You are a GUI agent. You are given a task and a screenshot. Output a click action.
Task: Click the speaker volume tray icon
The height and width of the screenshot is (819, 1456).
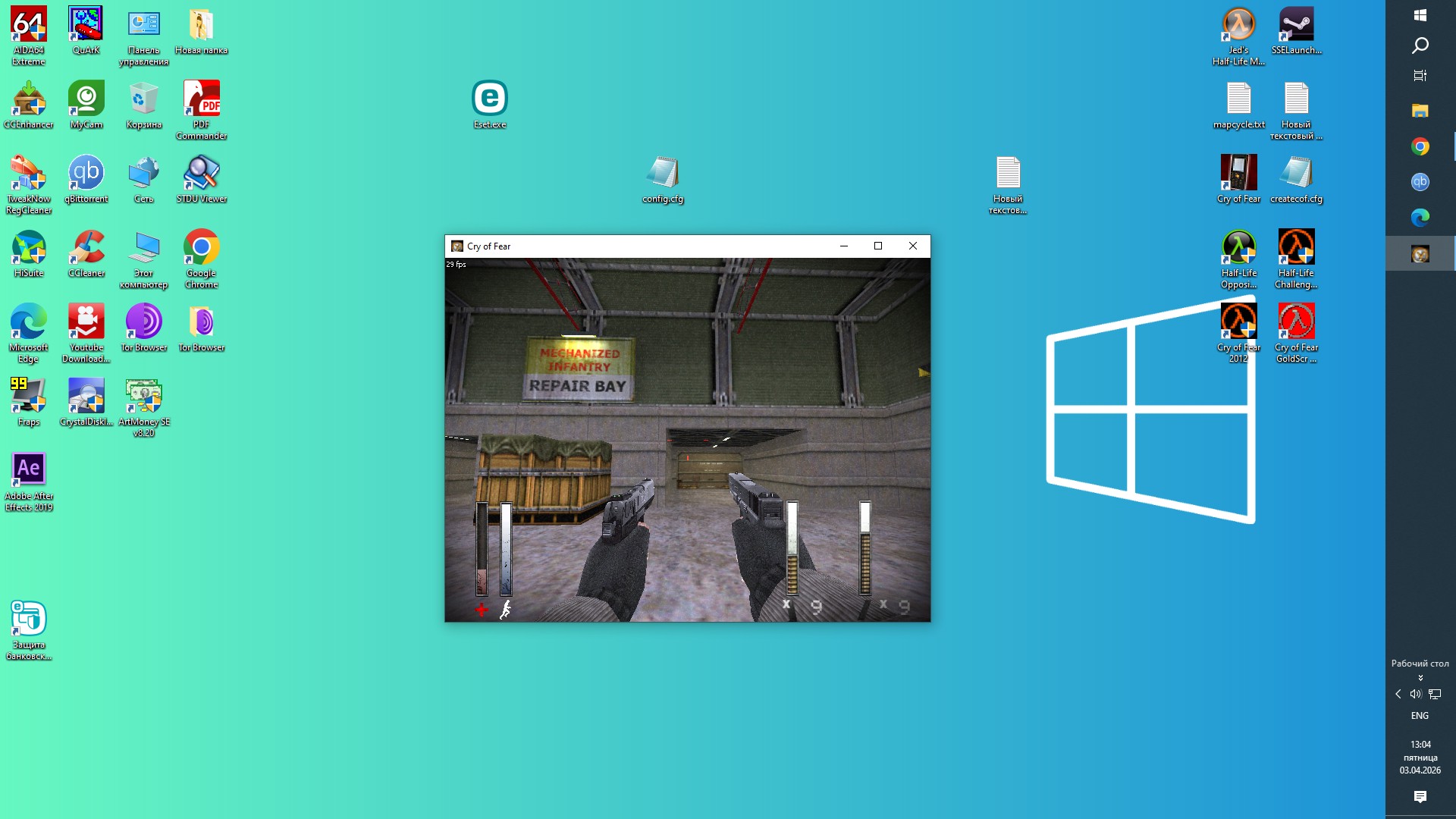point(1415,694)
